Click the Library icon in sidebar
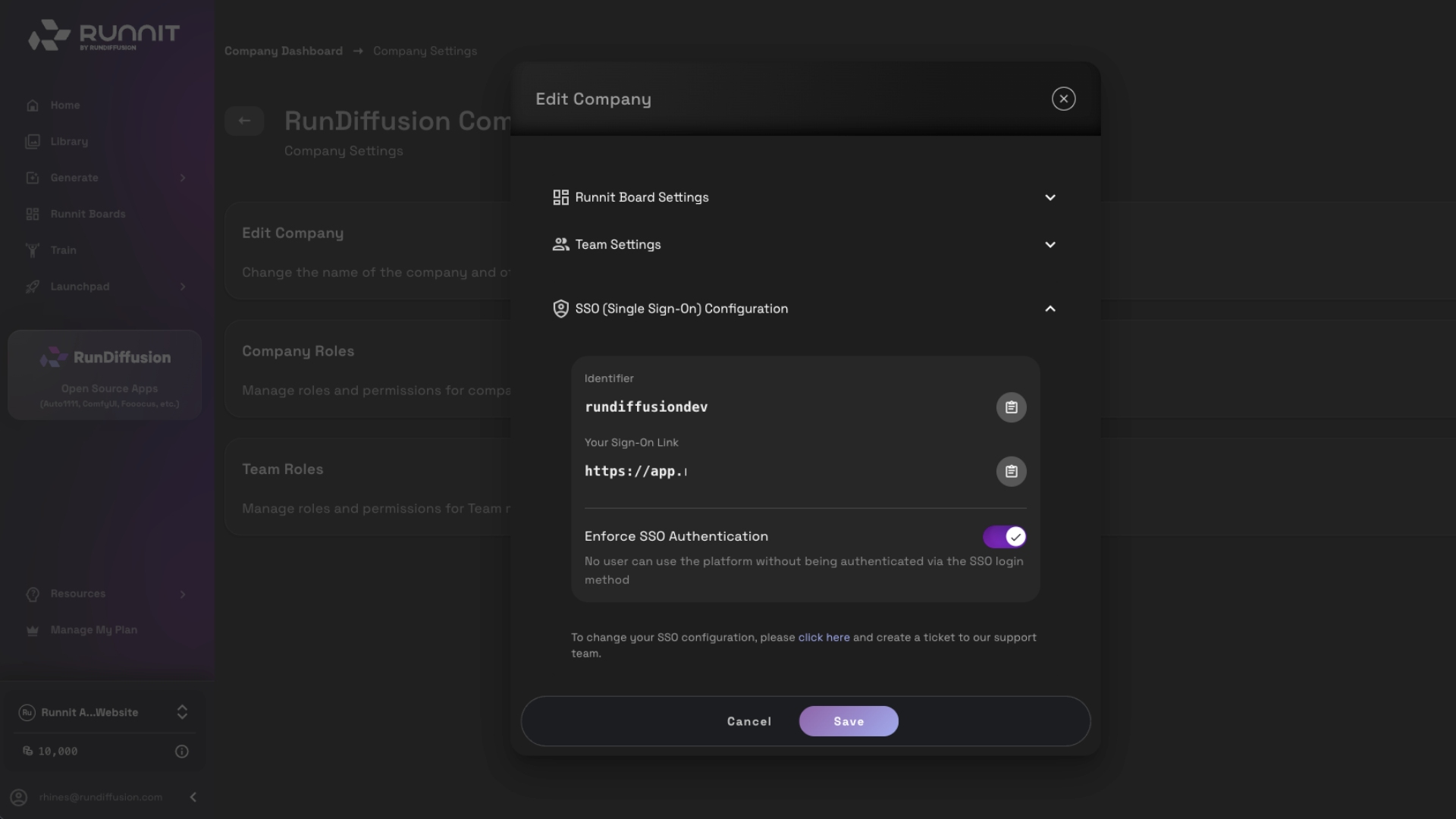 coord(33,142)
